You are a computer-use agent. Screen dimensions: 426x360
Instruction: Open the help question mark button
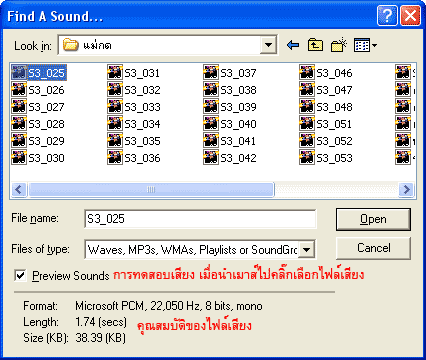tap(387, 16)
